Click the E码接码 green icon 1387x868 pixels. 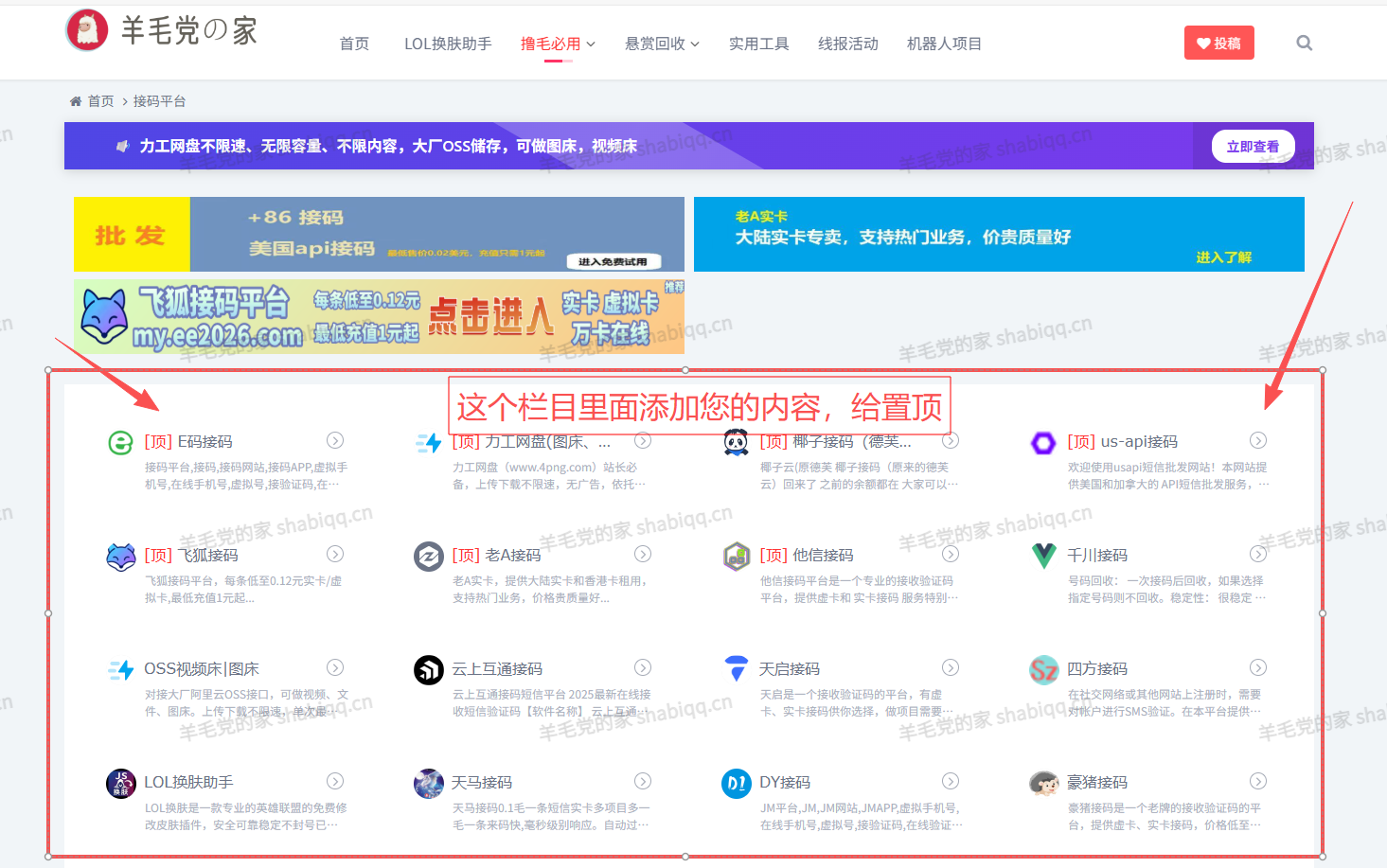click(120, 440)
